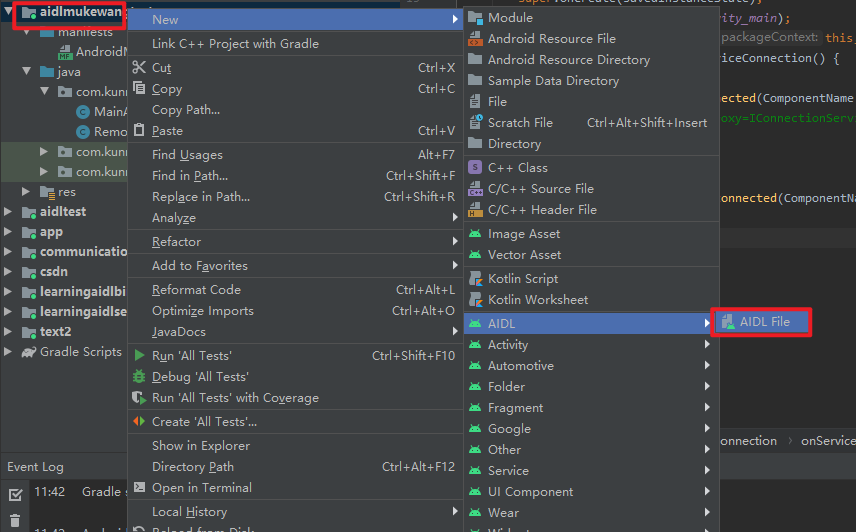The image size is (856, 532).
Task: Click the C/C++ Source File icon
Action: click(475, 189)
